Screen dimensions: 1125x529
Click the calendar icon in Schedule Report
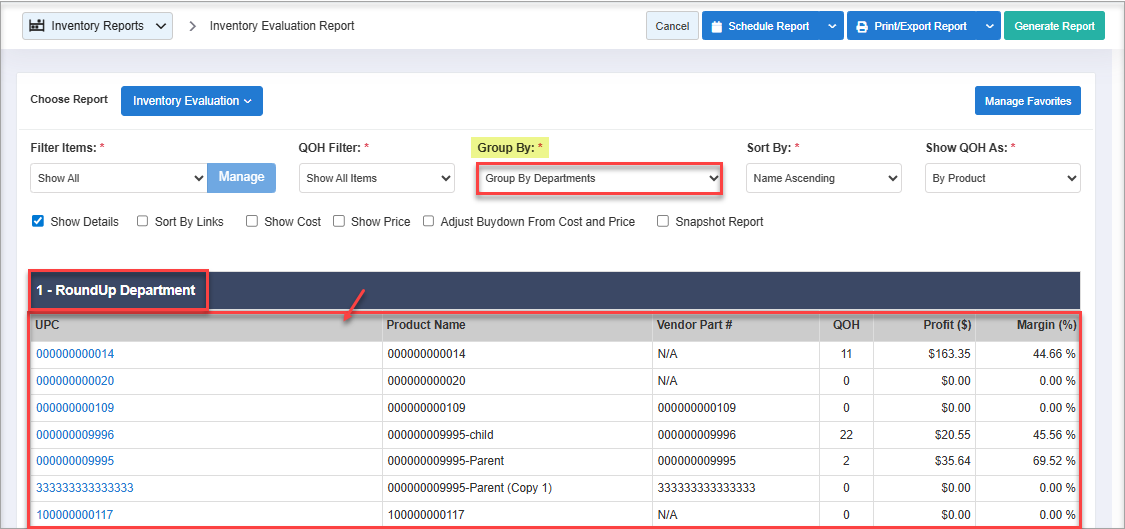click(716, 27)
